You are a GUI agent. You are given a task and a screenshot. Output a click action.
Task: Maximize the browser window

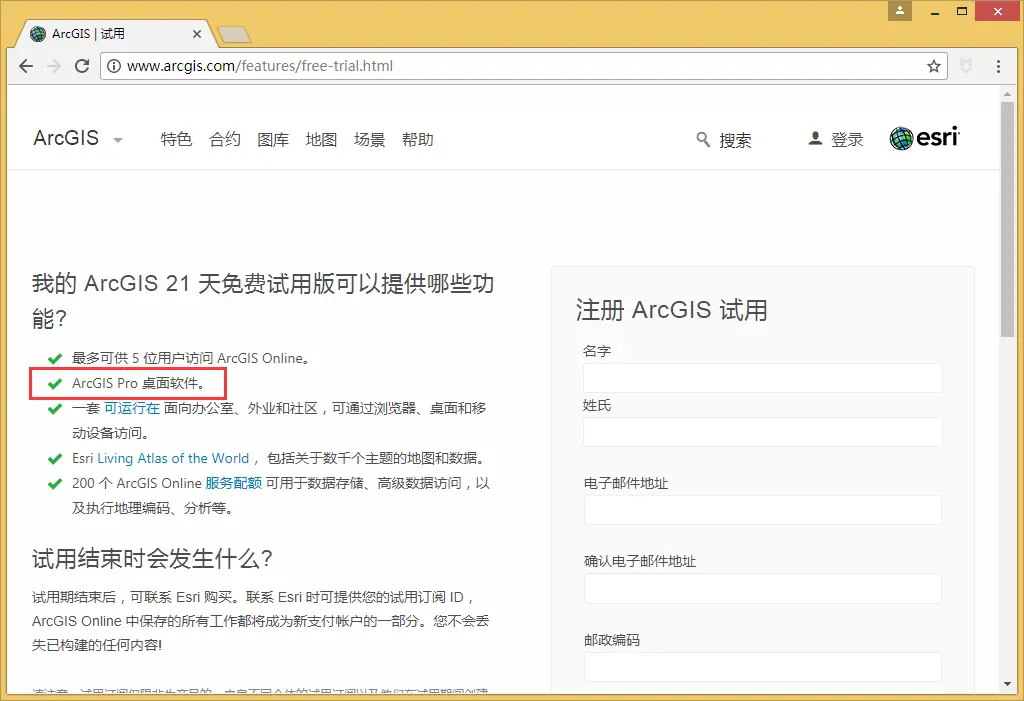click(x=961, y=11)
